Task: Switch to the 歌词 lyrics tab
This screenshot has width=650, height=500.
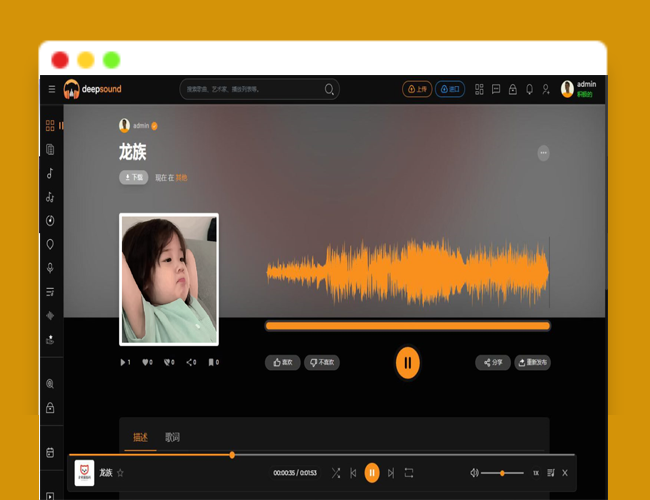Action: [x=173, y=438]
